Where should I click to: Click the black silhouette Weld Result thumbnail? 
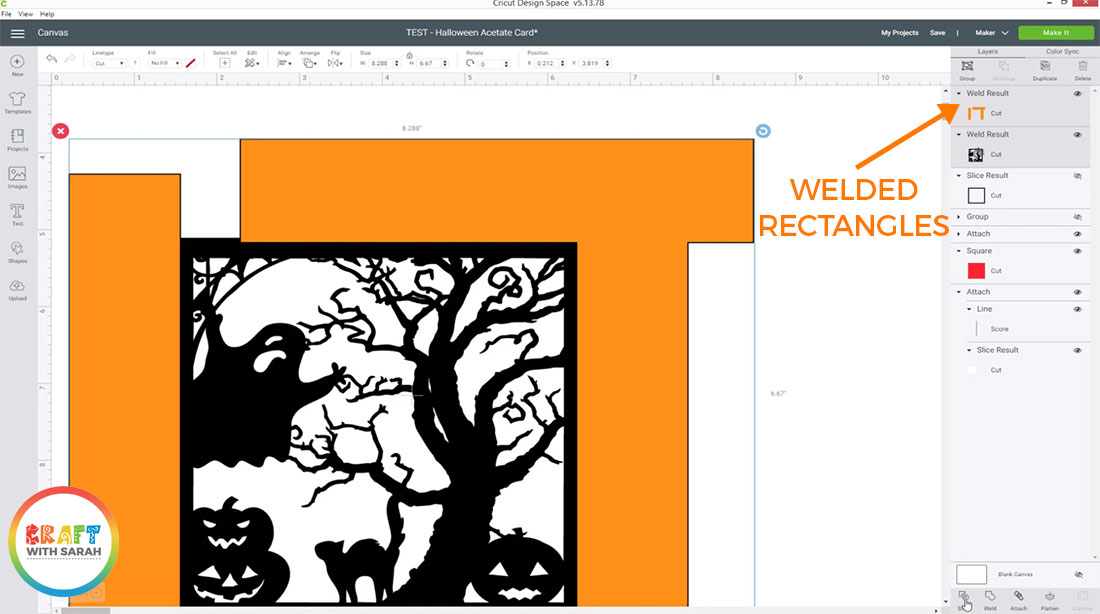click(x=976, y=155)
